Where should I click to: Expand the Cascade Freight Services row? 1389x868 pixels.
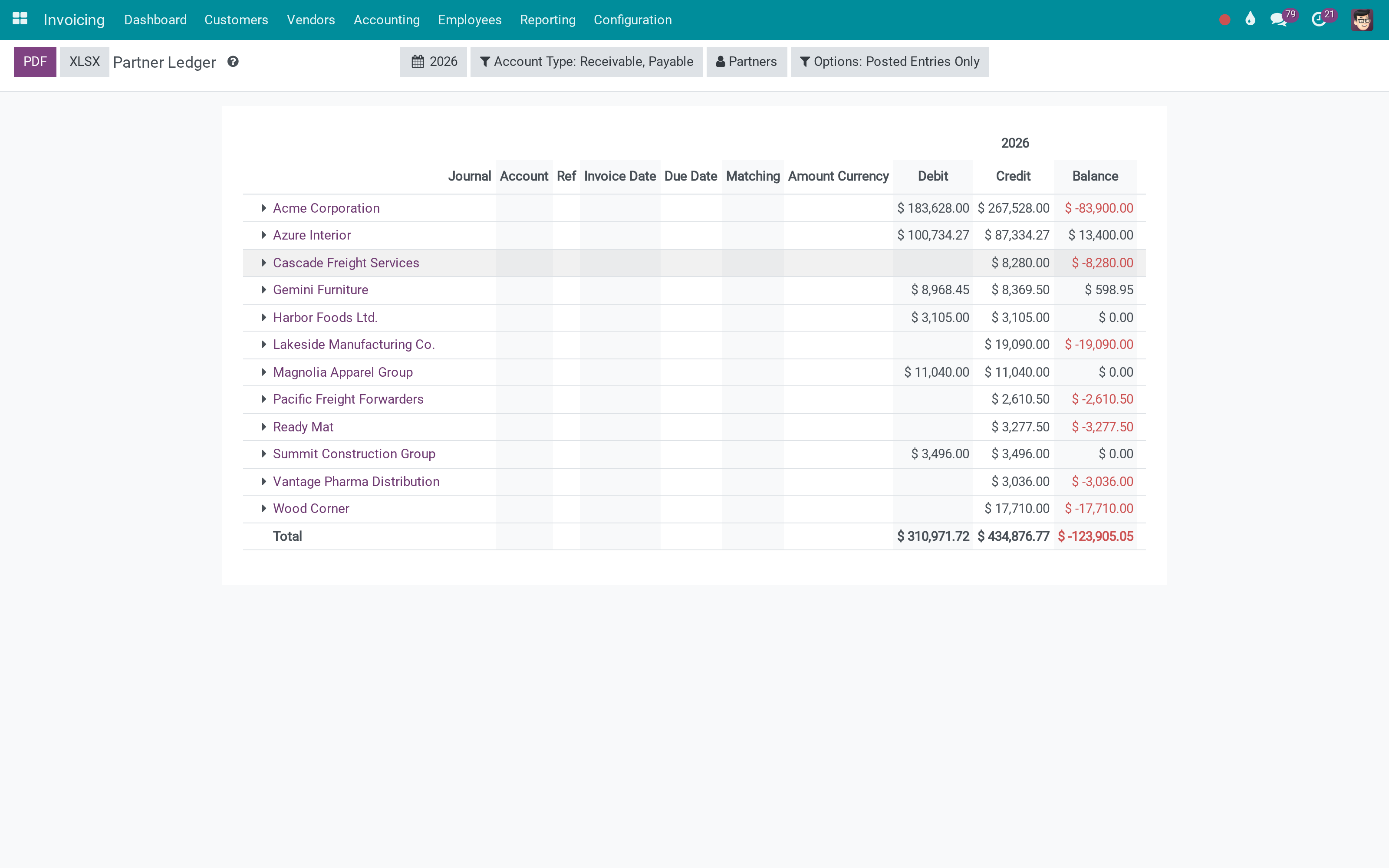click(x=263, y=262)
